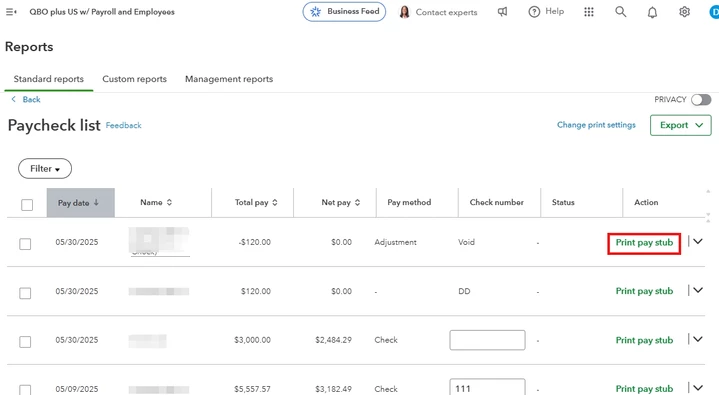Click the $2,484.29 net pay value

333,340
